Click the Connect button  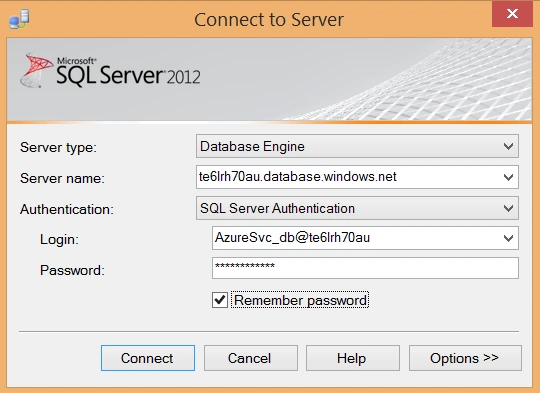click(148, 358)
